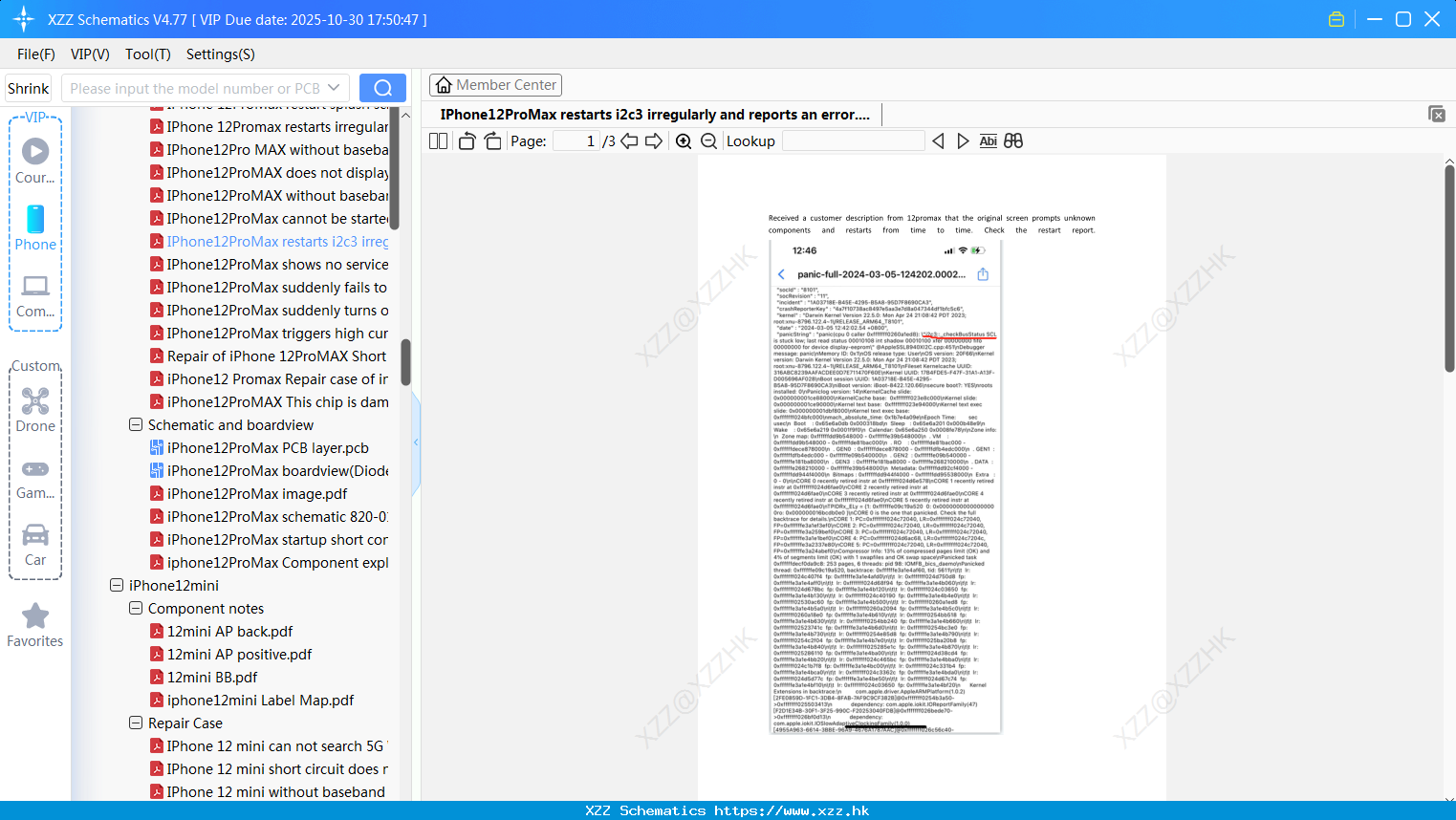Click the document viewer vertical scrollbar
The height and width of the screenshot is (820, 1456).
pyautogui.click(x=1449, y=268)
